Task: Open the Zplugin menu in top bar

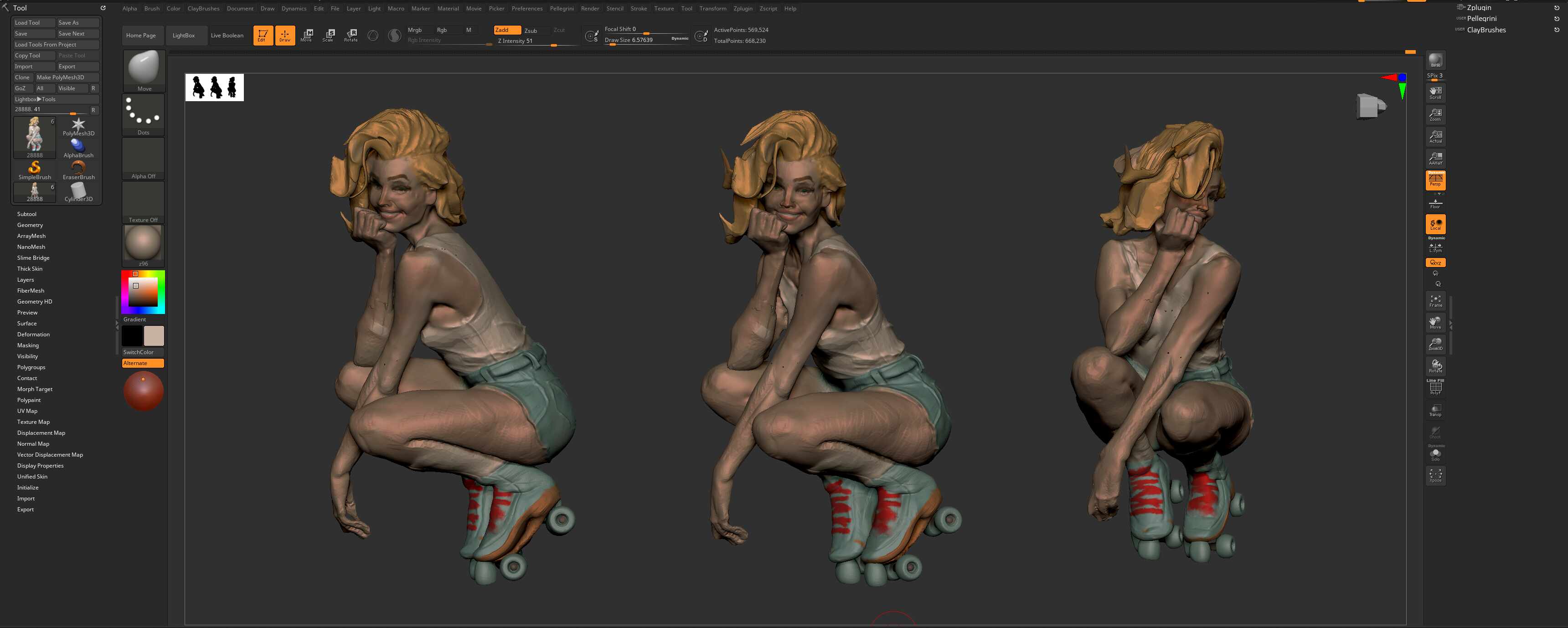Action: [x=743, y=9]
